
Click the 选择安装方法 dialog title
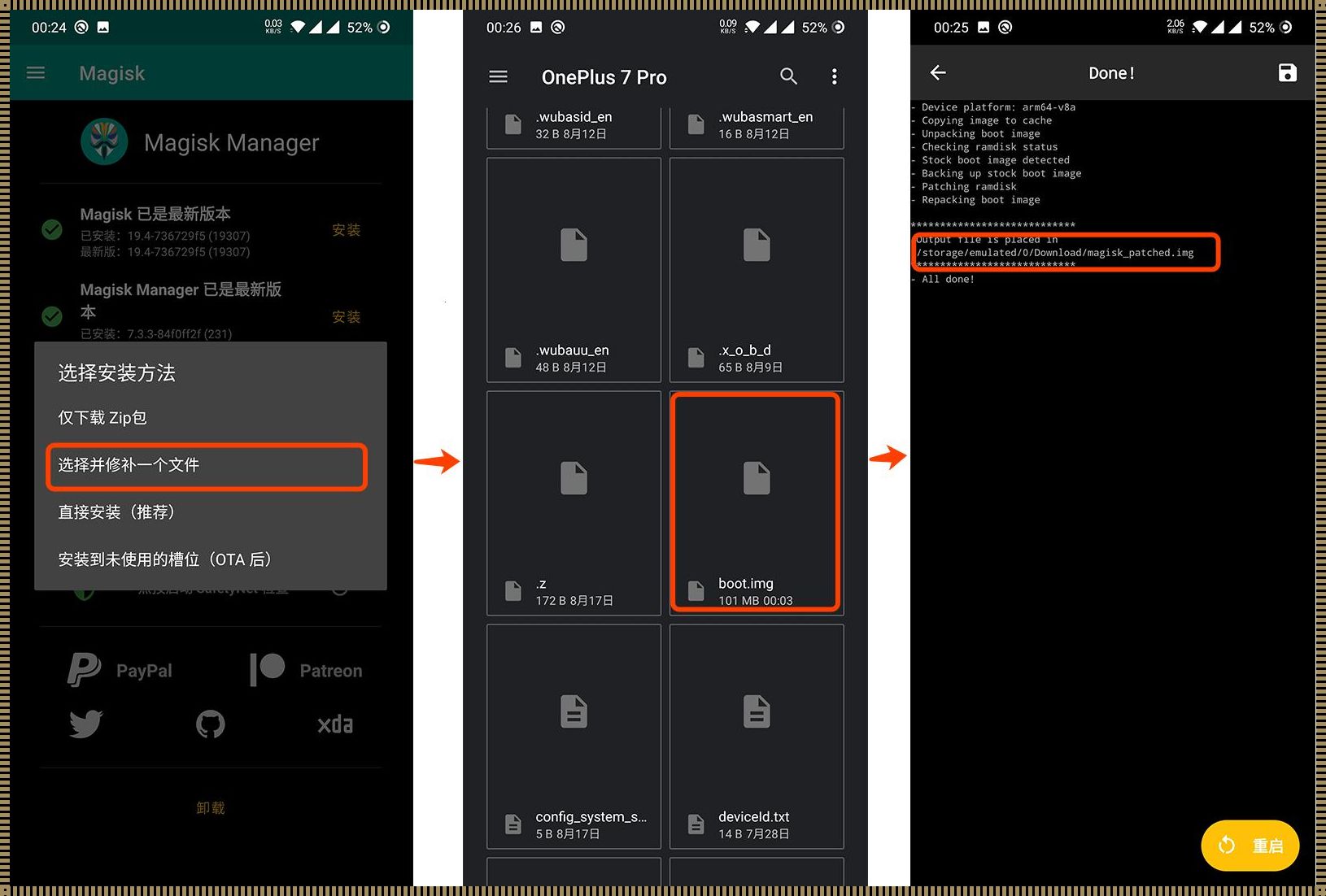[116, 373]
